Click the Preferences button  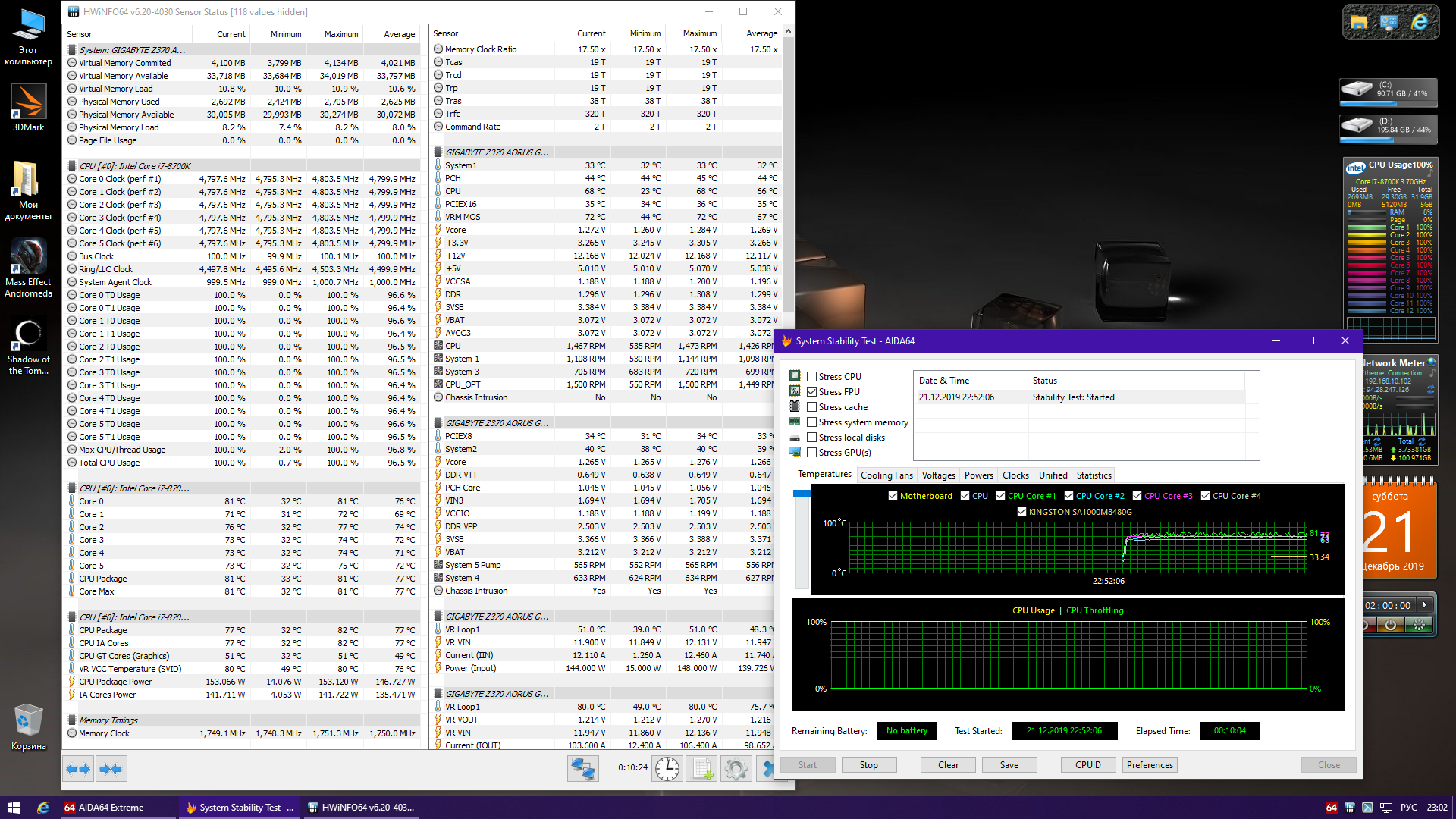pos(1150,765)
